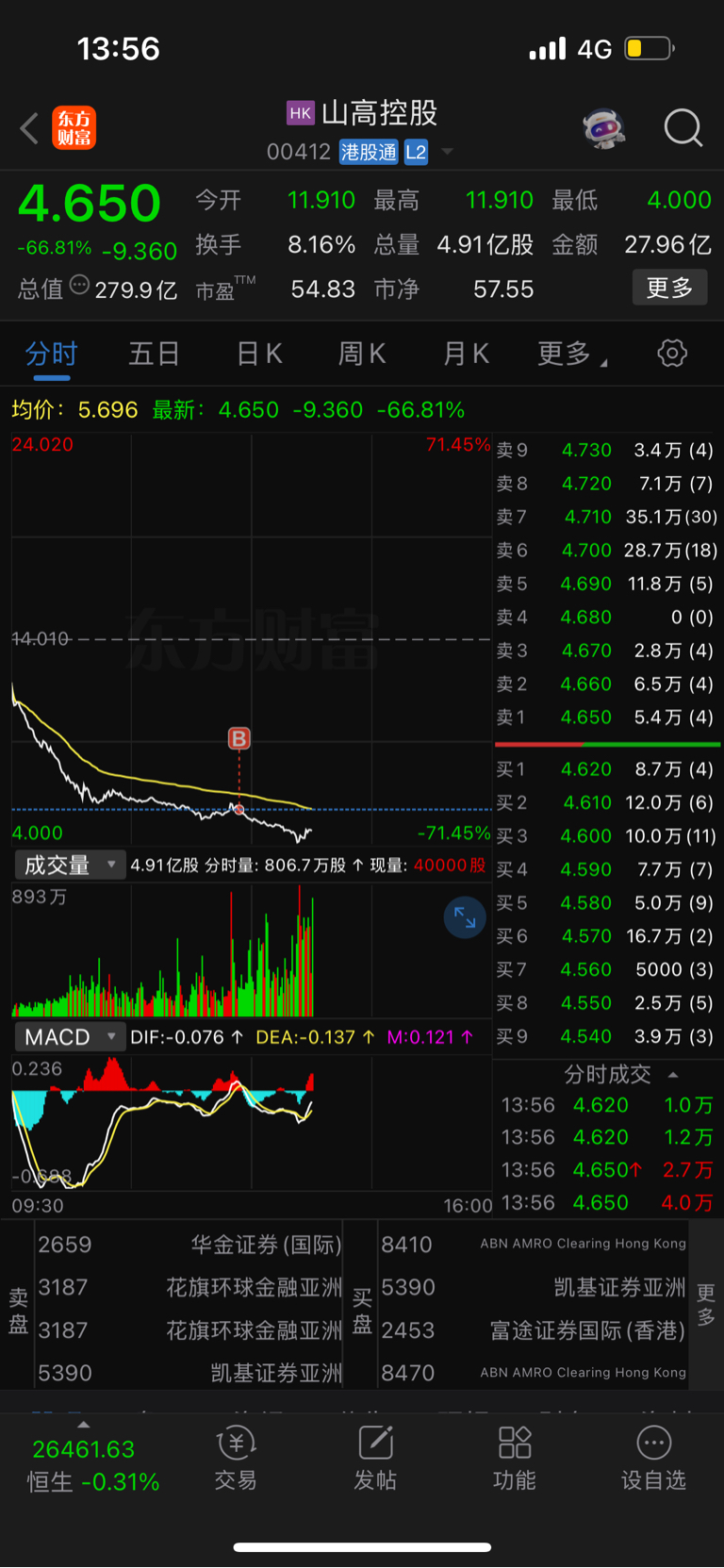The width and height of the screenshot is (724, 1568).
Task: Select 买9 order row at 4.540
Action: [605, 1036]
